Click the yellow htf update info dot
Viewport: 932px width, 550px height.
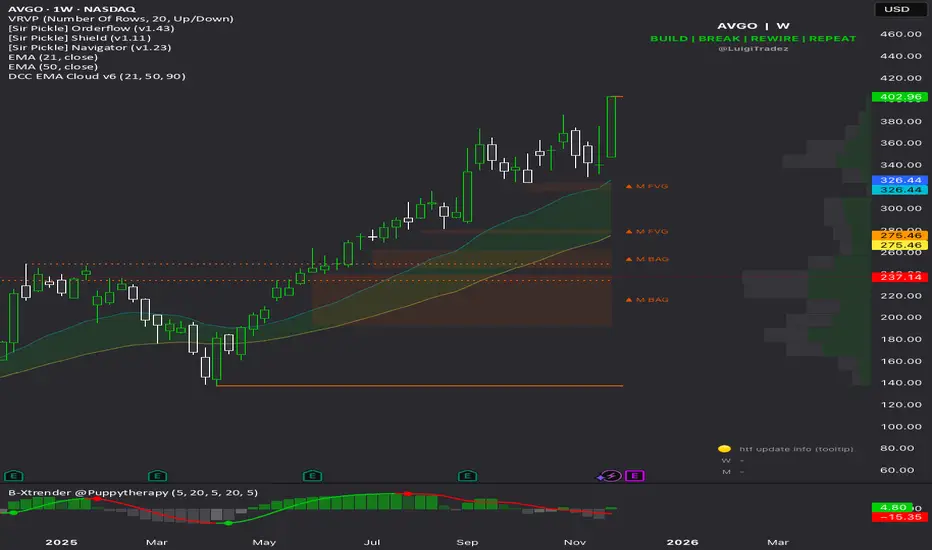pos(724,449)
